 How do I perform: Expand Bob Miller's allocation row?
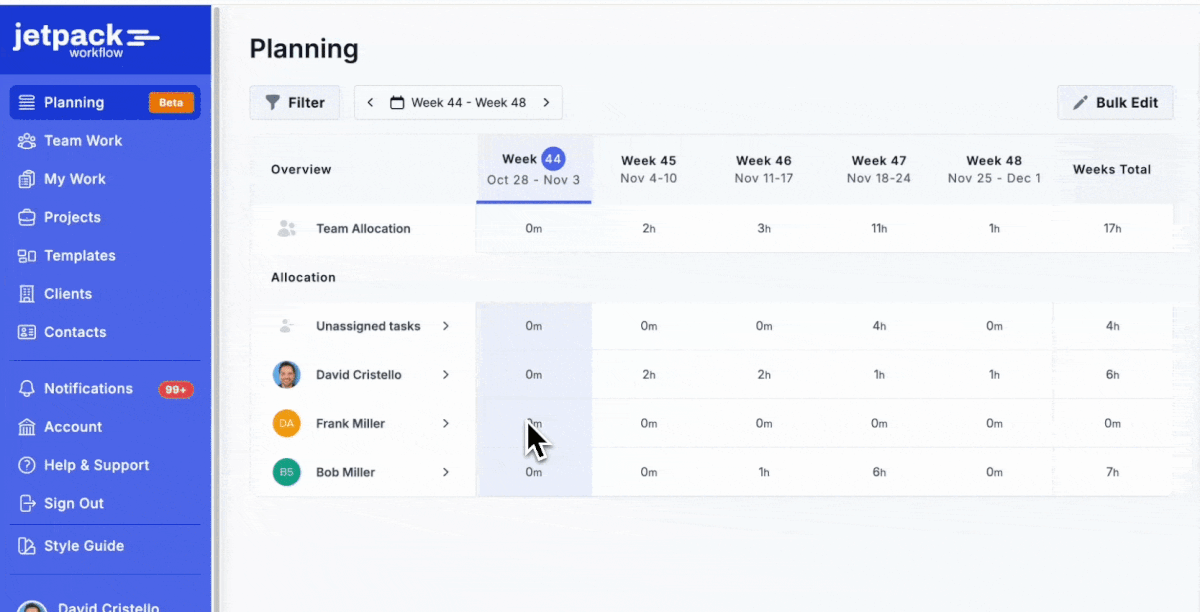point(446,472)
